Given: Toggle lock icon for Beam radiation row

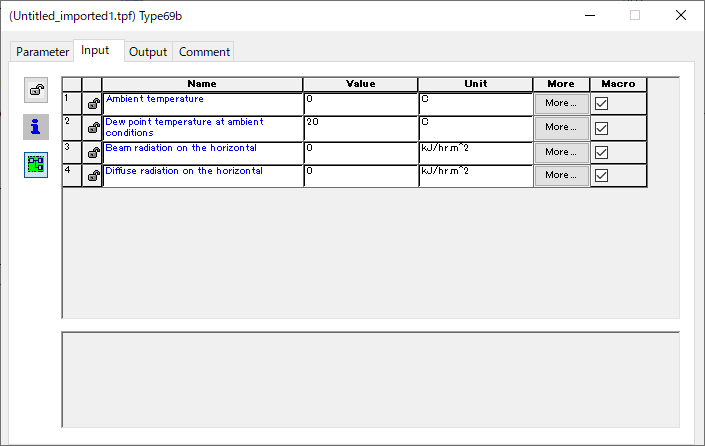Looking at the screenshot, I should (93, 153).
